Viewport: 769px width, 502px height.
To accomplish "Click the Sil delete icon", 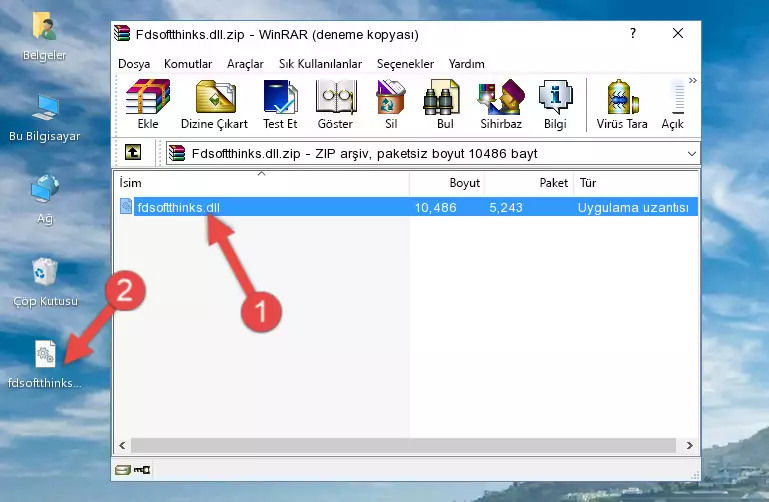I will [x=391, y=104].
